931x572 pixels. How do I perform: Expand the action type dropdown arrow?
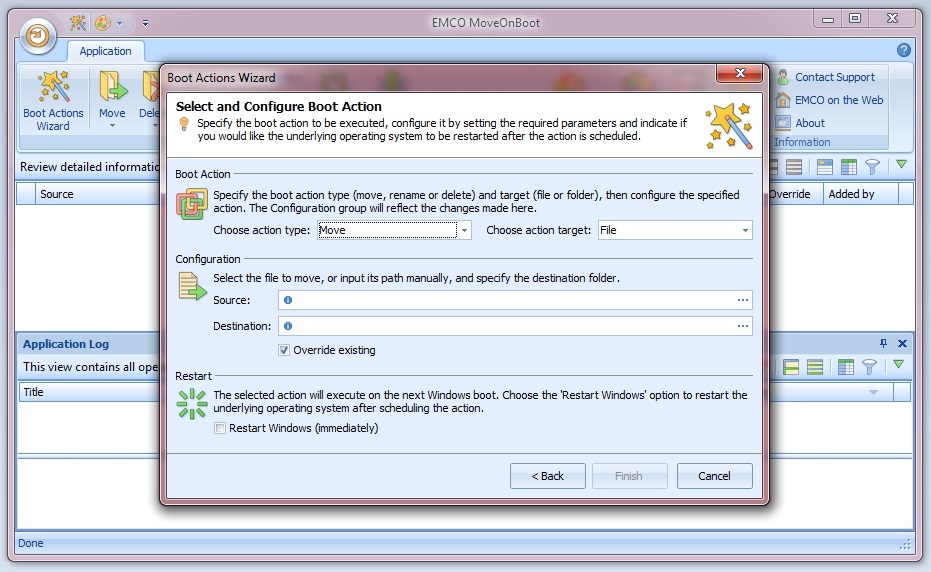pos(464,230)
